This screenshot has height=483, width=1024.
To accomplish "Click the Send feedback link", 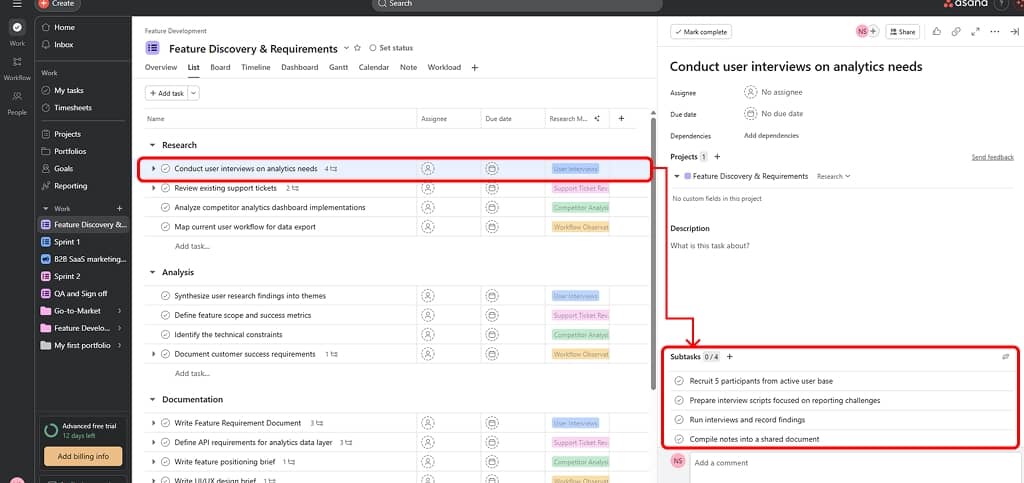I will tap(993, 157).
